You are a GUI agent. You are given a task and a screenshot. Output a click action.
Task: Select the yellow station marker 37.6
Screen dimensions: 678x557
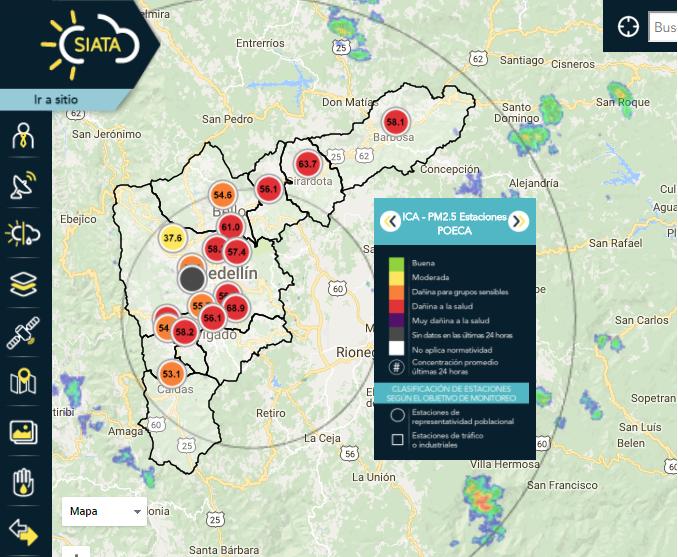(173, 238)
